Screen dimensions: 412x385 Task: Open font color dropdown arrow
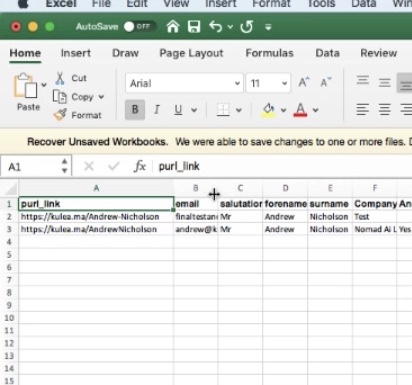pyautogui.click(x=316, y=110)
